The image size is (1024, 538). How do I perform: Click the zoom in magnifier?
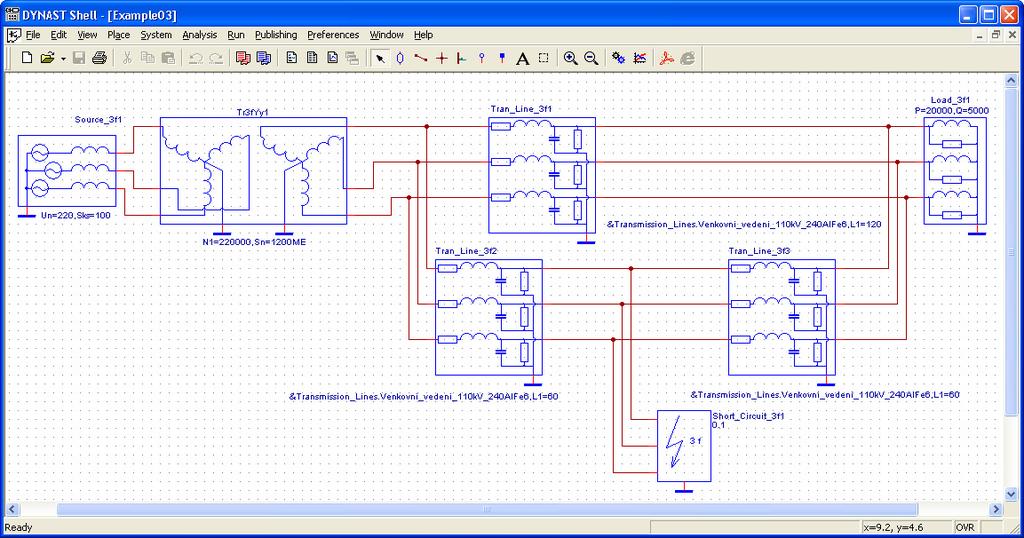(x=570, y=58)
